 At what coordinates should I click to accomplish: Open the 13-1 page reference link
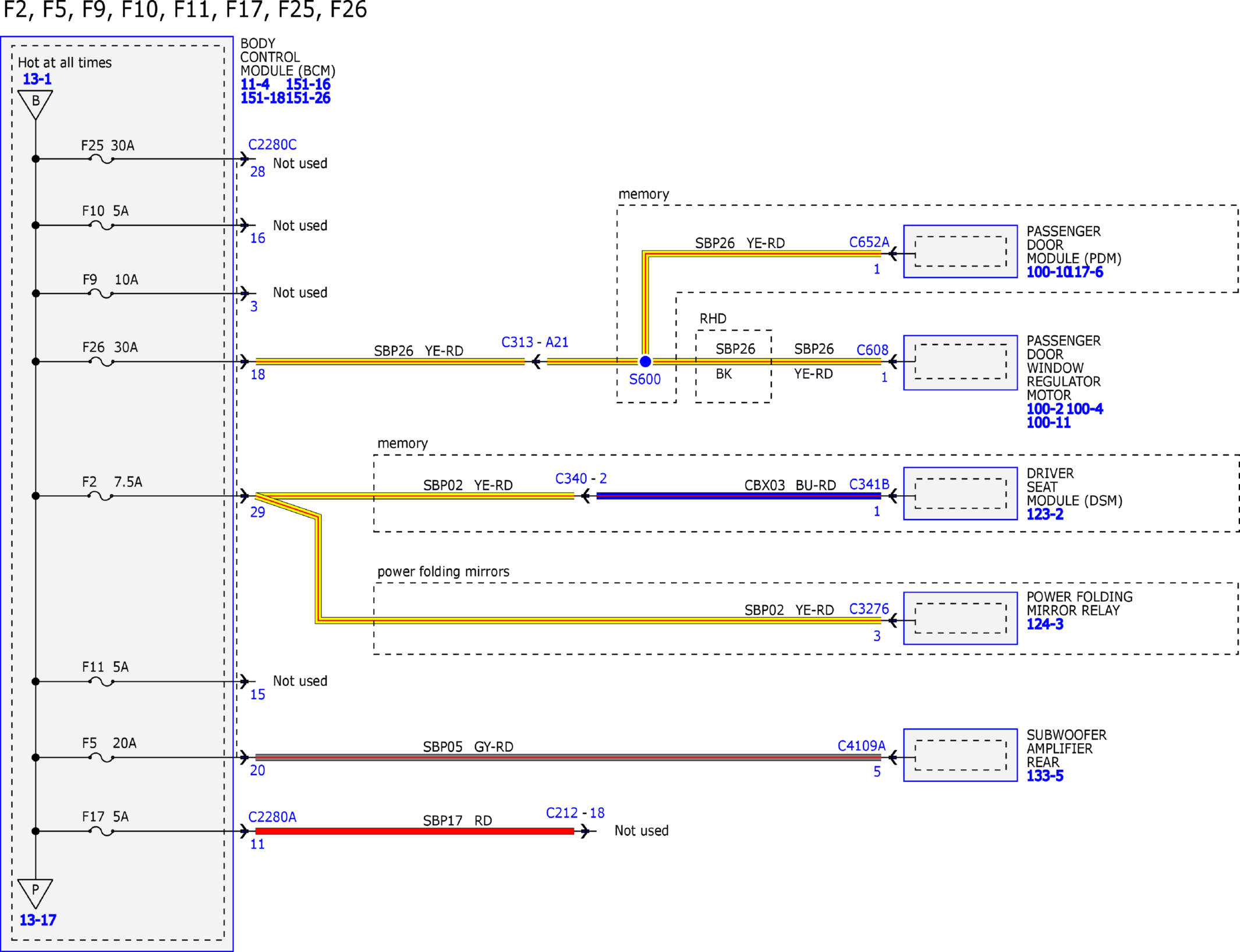pyautogui.click(x=37, y=79)
